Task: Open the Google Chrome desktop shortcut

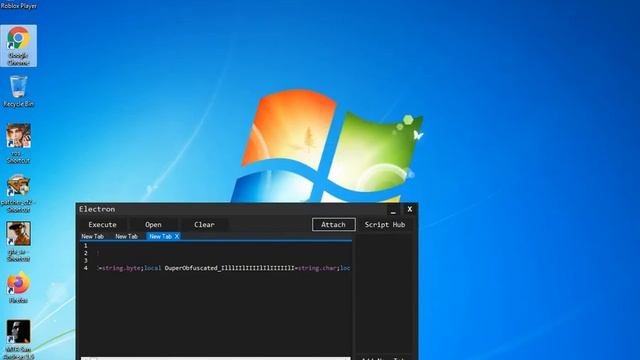Action: click(x=18, y=46)
